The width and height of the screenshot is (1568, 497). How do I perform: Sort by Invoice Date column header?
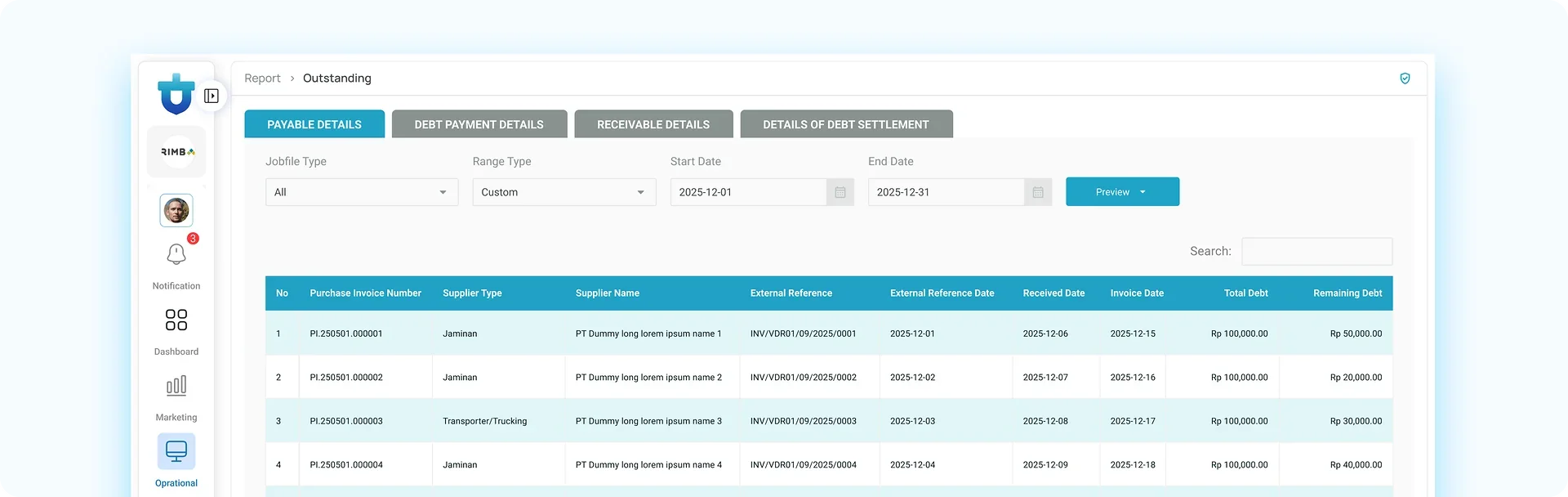[x=1137, y=293]
